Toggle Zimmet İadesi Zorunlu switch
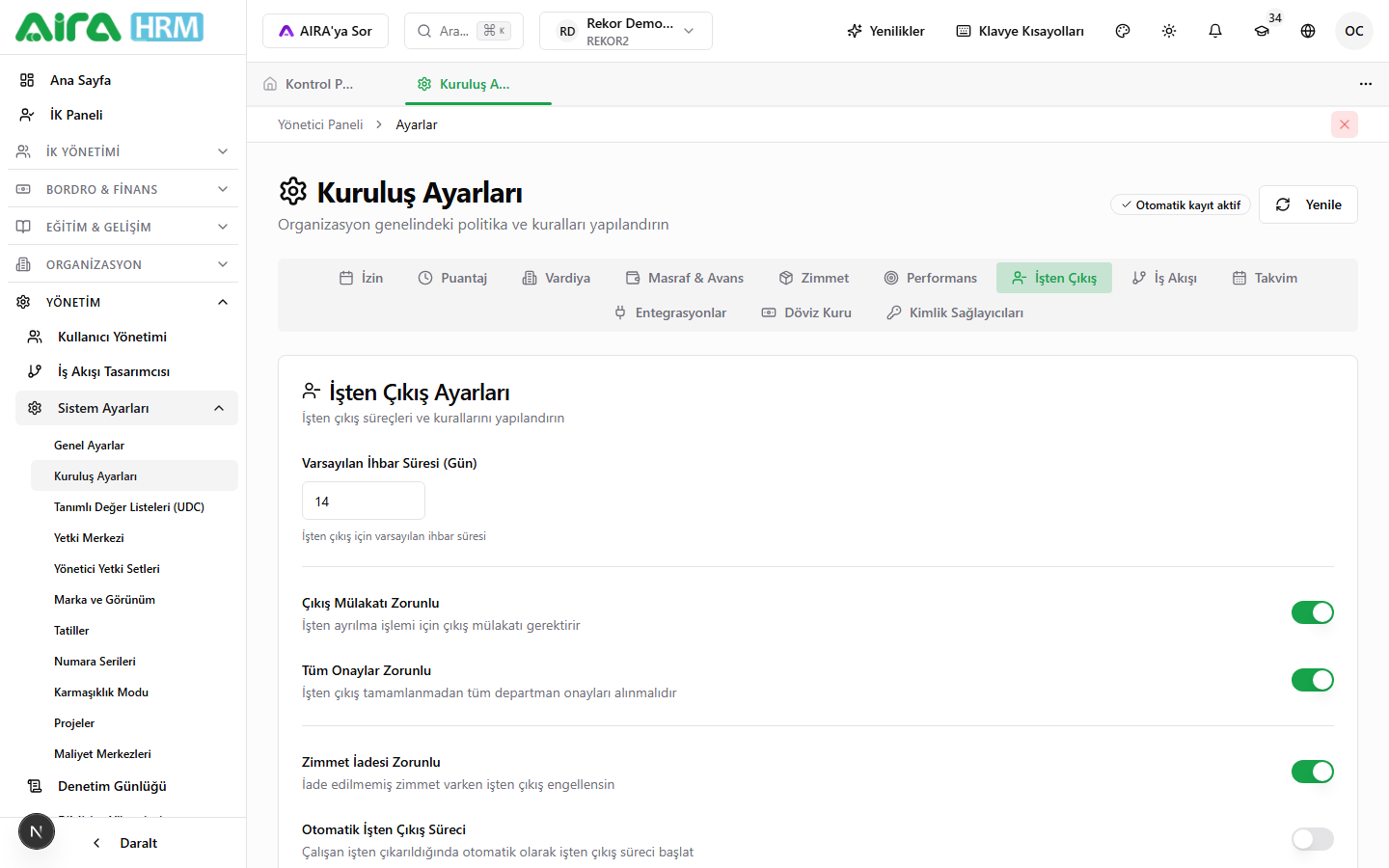Image resolution: width=1389 pixels, height=868 pixels. (x=1313, y=772)
